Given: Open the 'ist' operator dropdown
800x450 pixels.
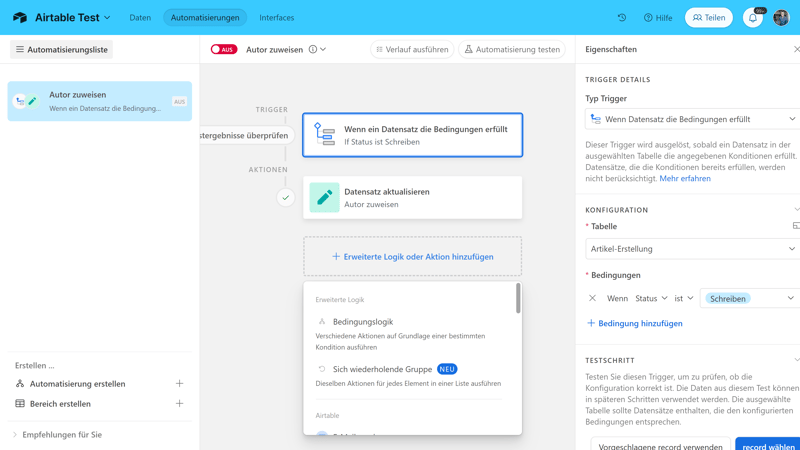Looking at the screenshot, I should pos(684,298).
